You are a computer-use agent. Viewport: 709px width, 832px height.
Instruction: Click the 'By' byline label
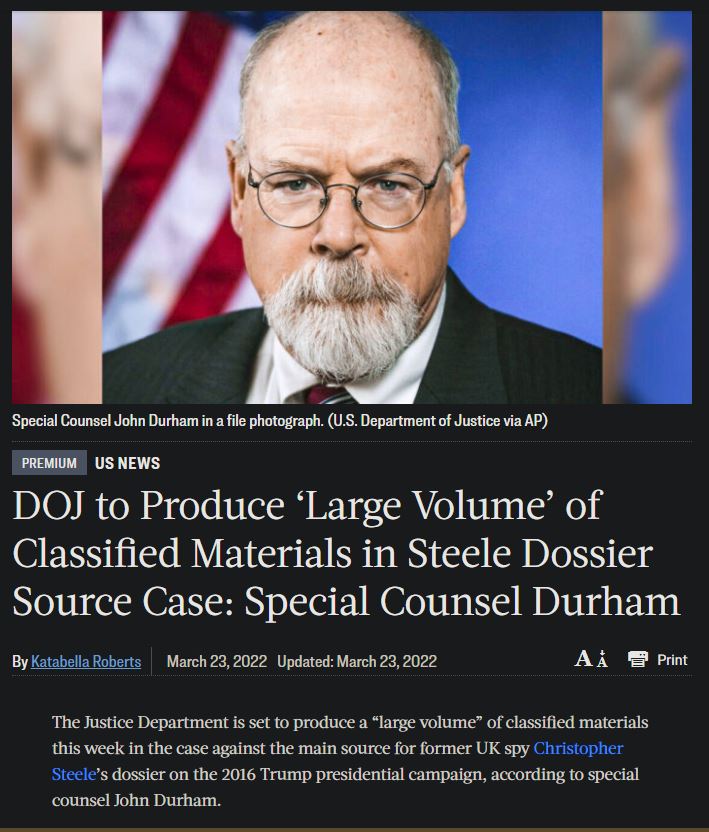pos(20,662)
